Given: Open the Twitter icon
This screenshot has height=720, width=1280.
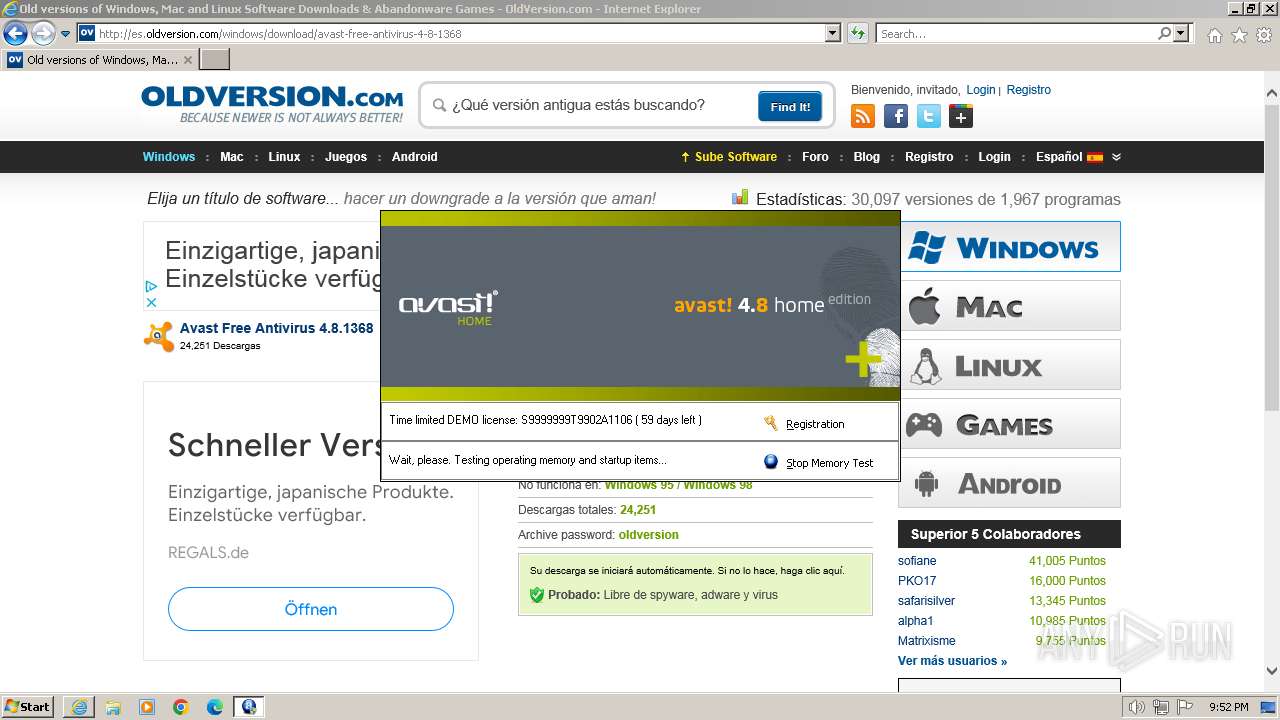Looking at the screenshot, I should click(929, 117).
